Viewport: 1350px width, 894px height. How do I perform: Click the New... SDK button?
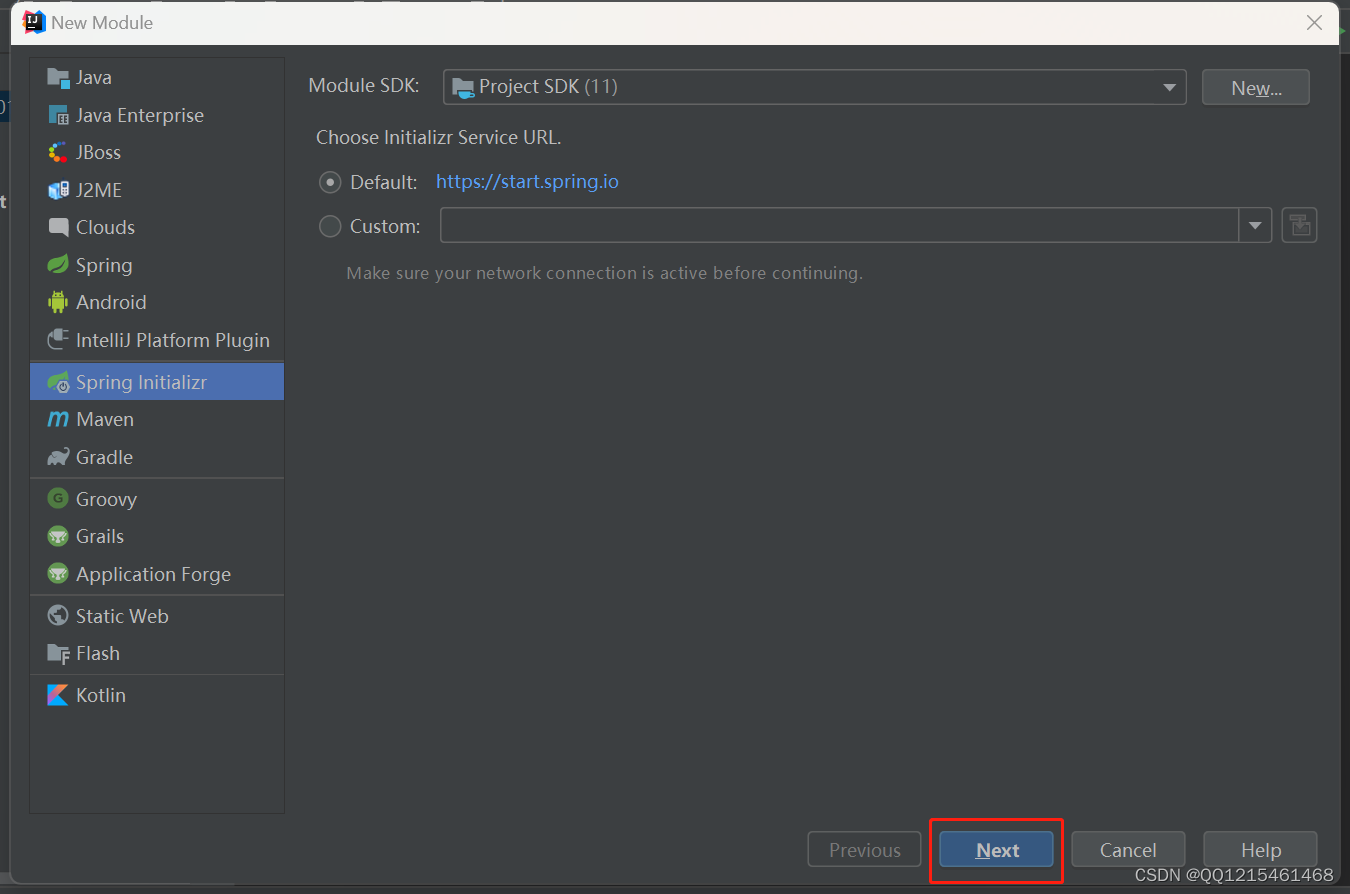(x=1256, y=88)
